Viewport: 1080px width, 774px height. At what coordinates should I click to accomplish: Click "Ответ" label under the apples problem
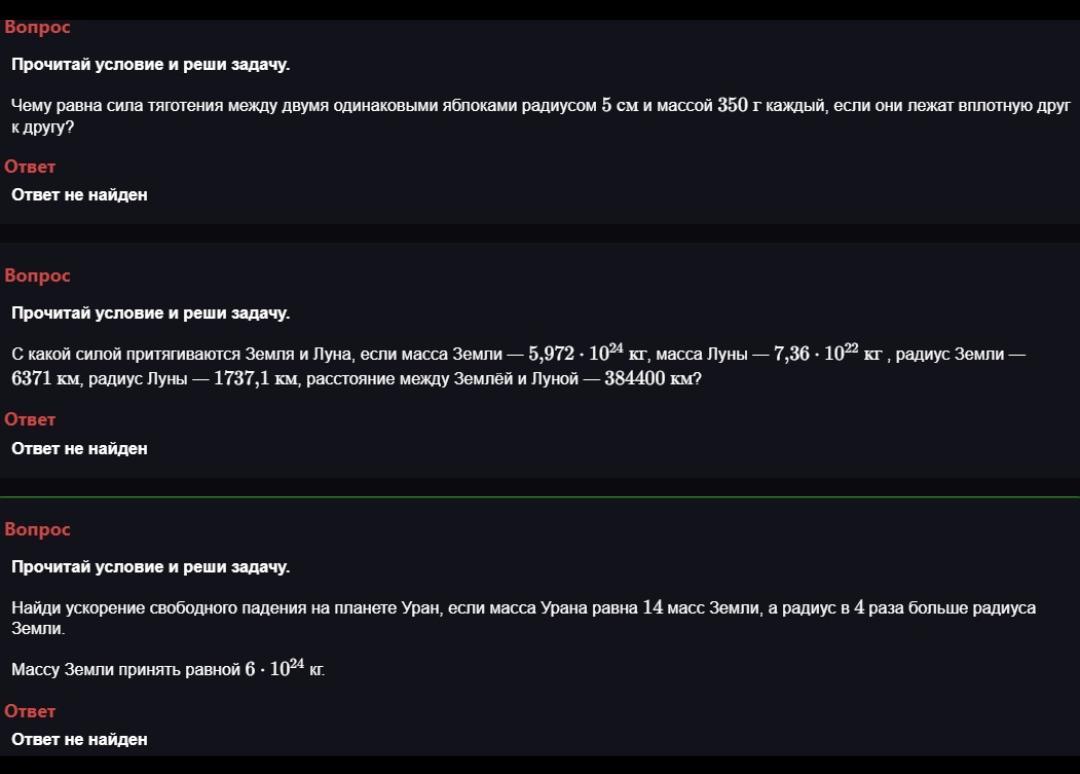(30, 167)
